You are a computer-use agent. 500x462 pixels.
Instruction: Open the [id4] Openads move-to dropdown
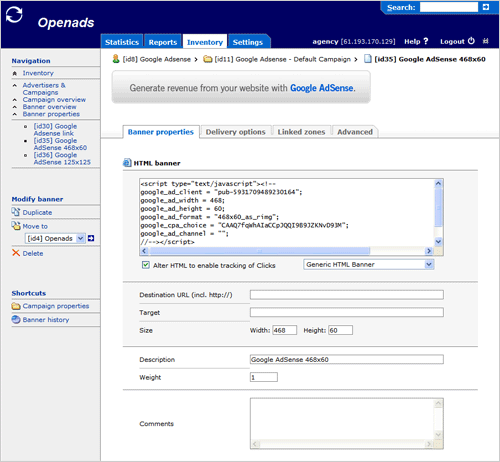[x=55, y=238]
